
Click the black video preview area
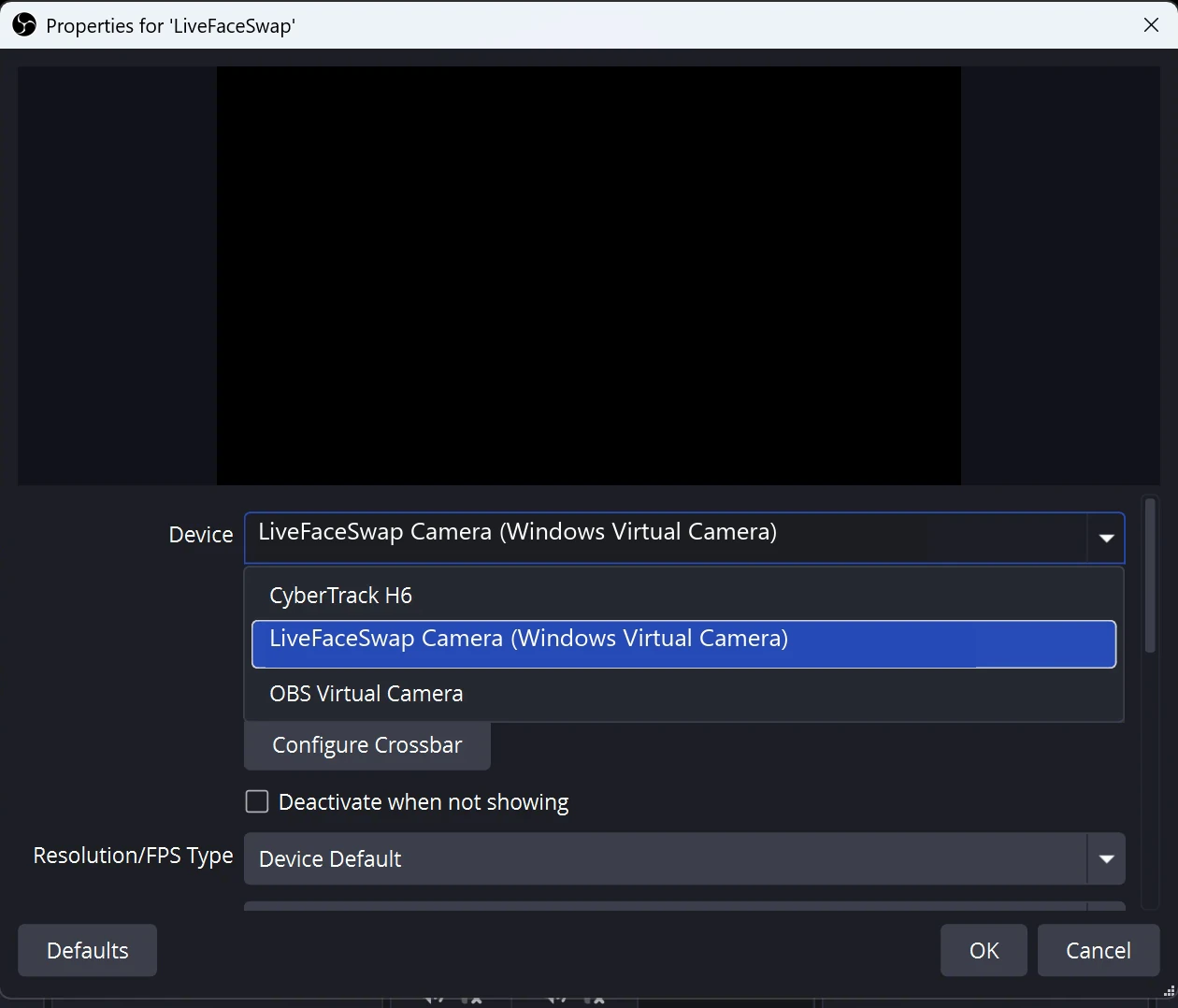(589, 276)
